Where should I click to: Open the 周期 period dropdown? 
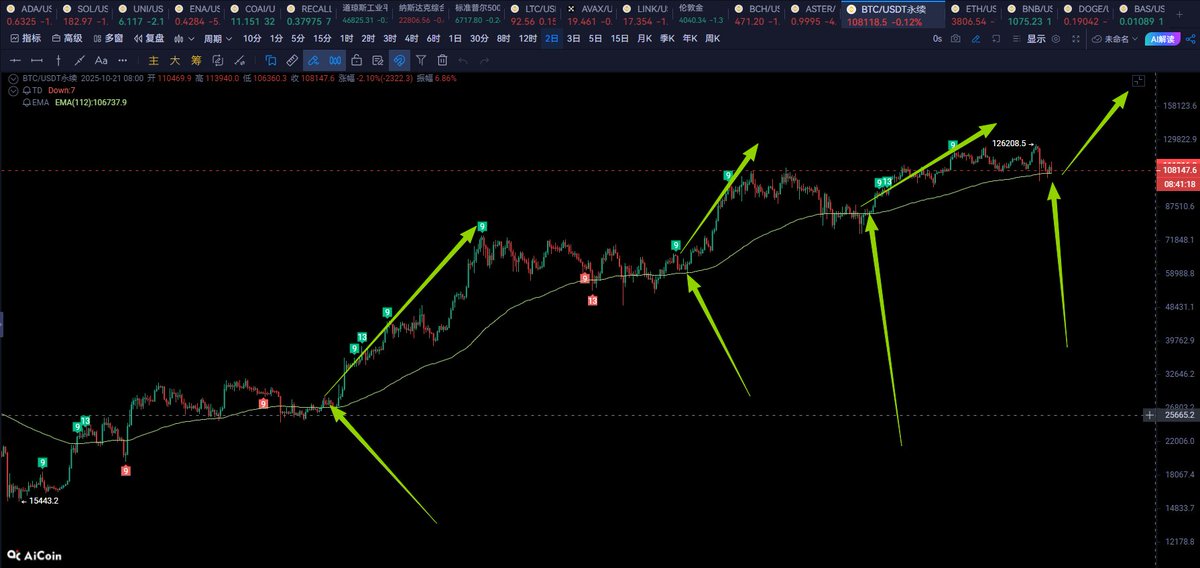(x=217, y=38)
